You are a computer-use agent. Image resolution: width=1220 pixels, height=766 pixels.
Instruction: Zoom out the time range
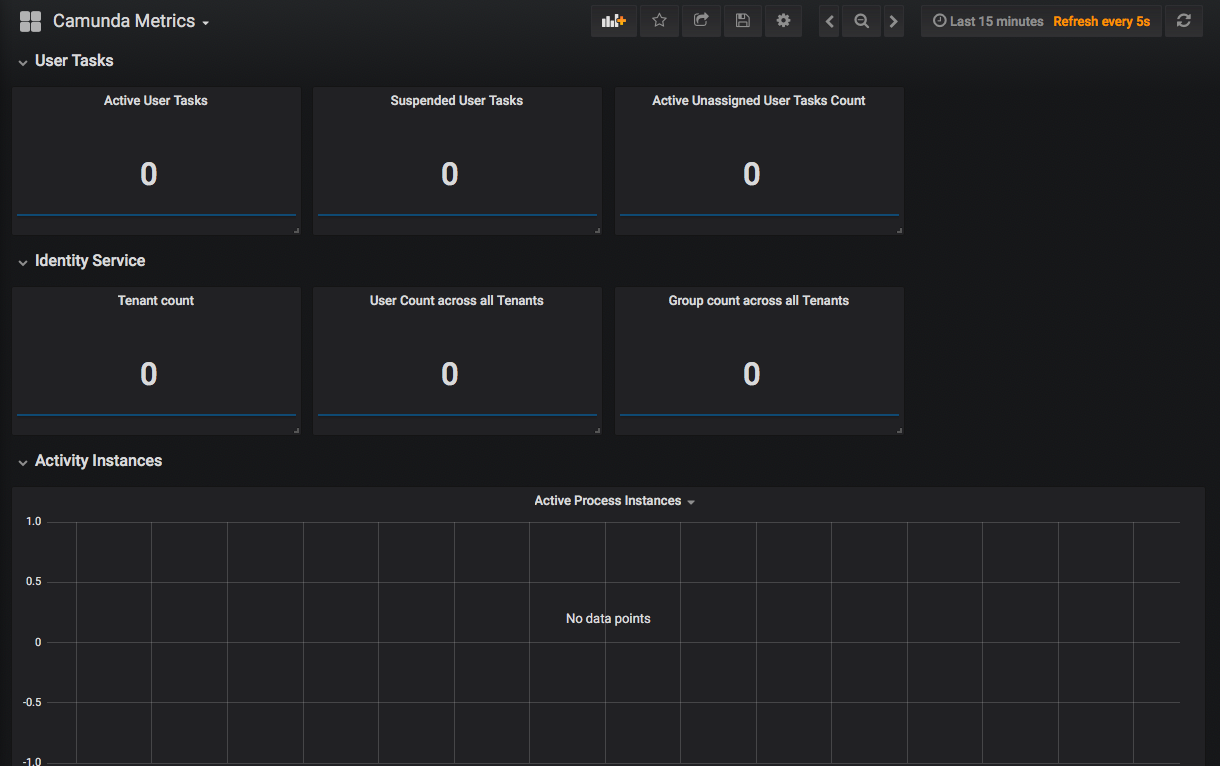[861, 21]
